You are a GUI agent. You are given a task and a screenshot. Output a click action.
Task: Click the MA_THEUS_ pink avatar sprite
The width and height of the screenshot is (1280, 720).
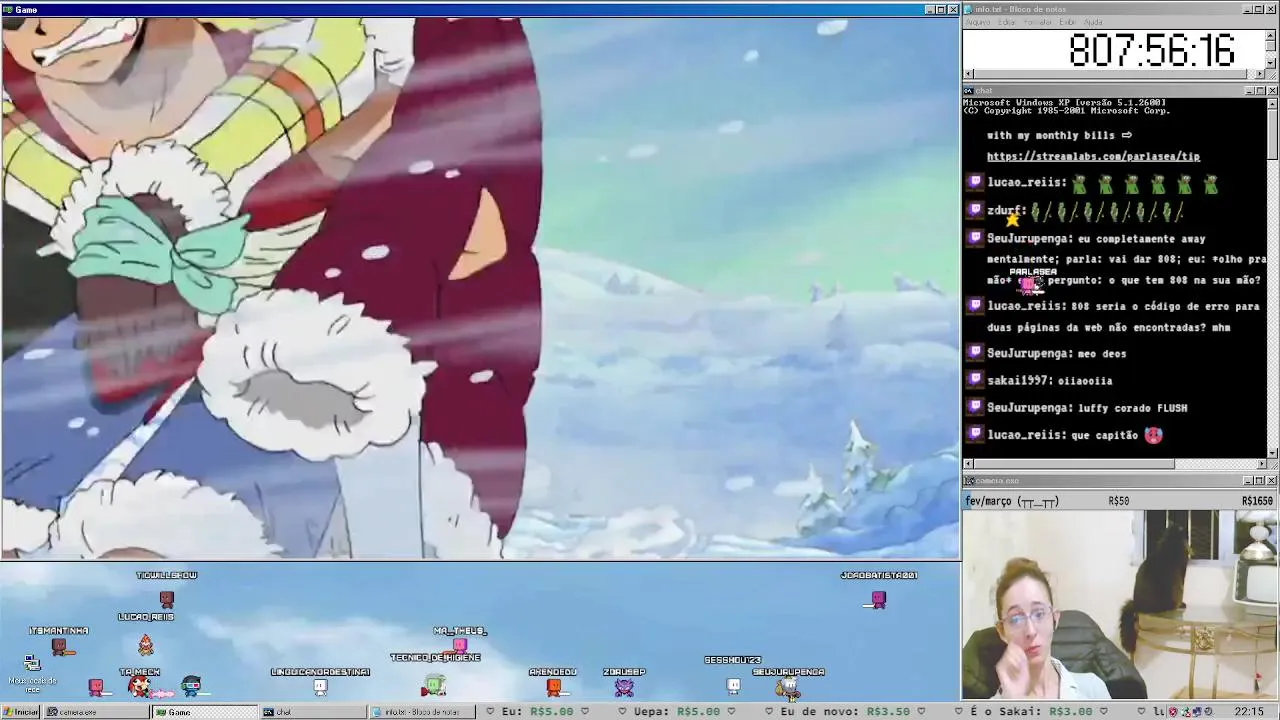coord(460,645)
